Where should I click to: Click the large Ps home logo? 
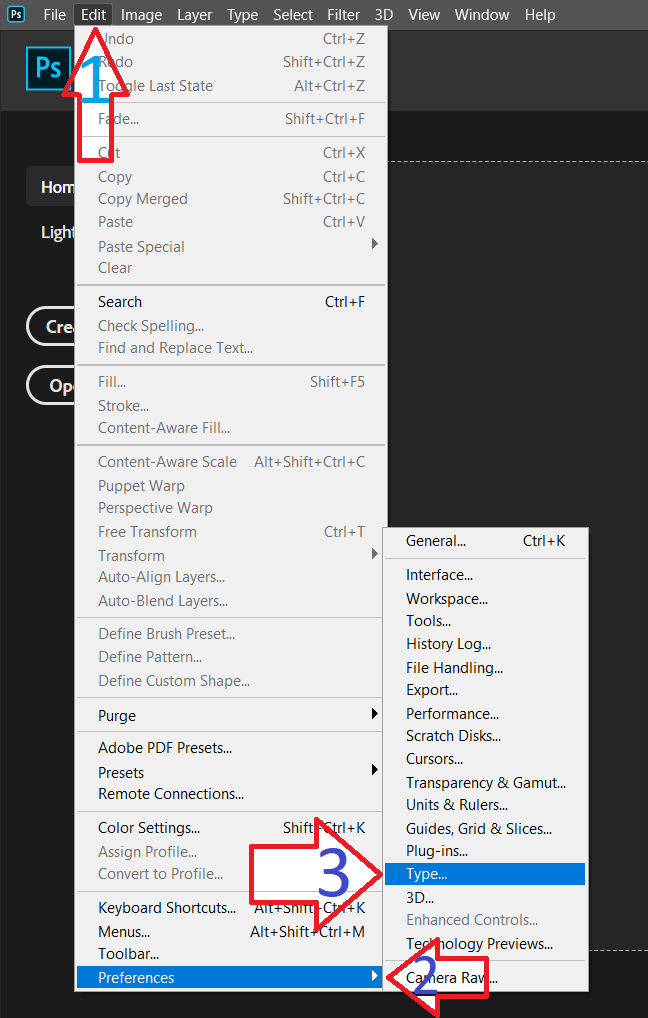48,68
